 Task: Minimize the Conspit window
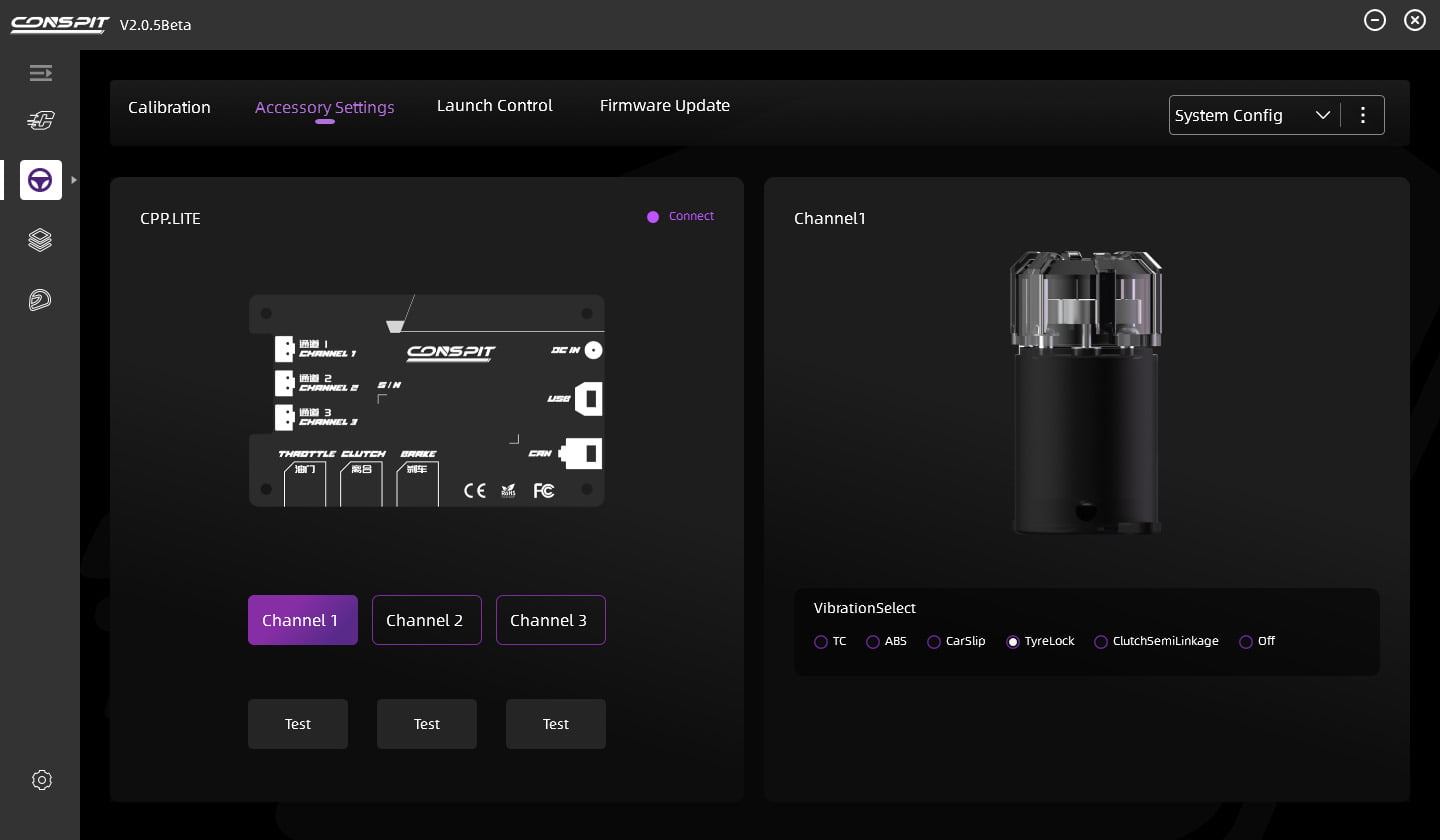click(x=1375, y=20)
